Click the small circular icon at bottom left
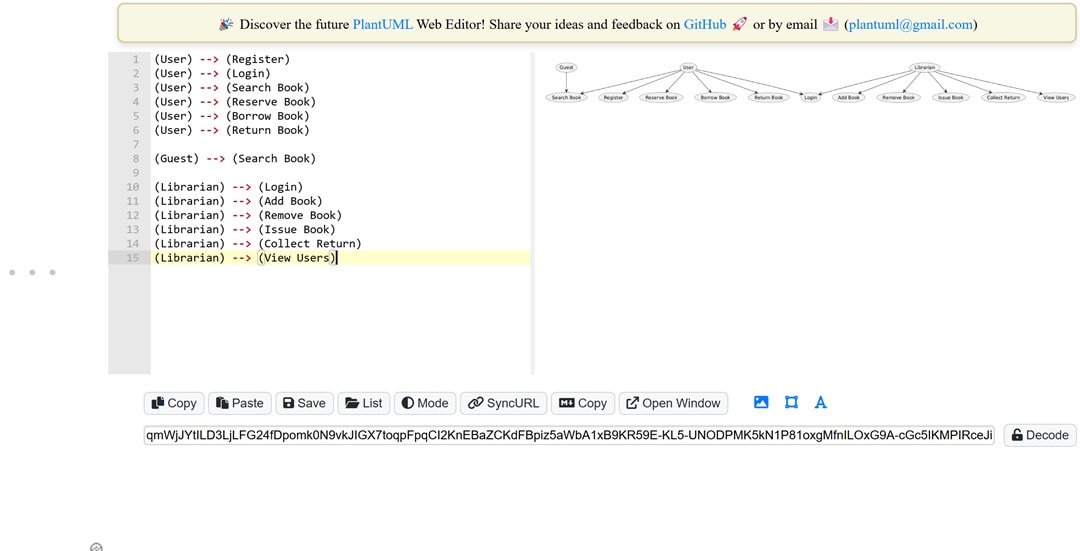Screen dimensions: 1080x551 [x=96, y=547]
